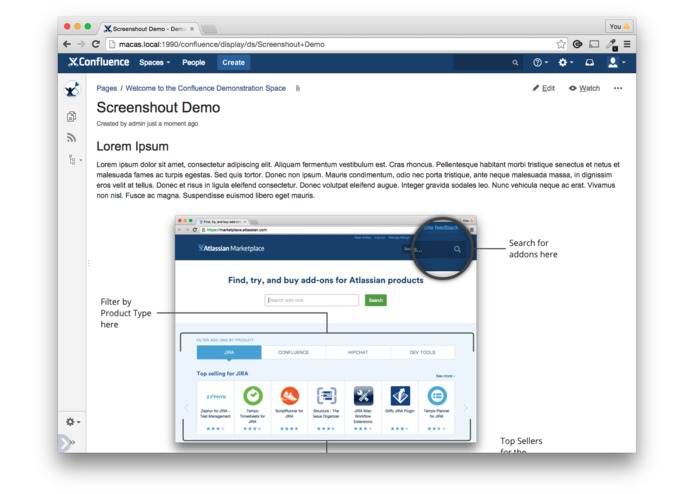695x494 pixels.
Task: Click the 'created by admin' byline text
Action: pos(147,124)
